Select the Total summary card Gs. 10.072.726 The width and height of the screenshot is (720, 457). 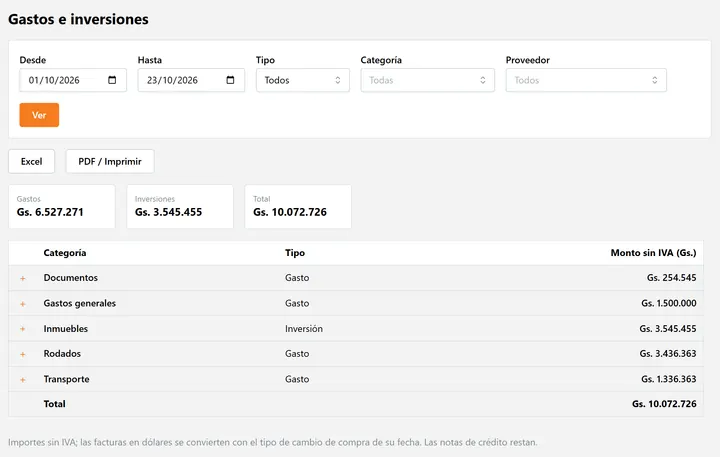(x=298, y=206)
